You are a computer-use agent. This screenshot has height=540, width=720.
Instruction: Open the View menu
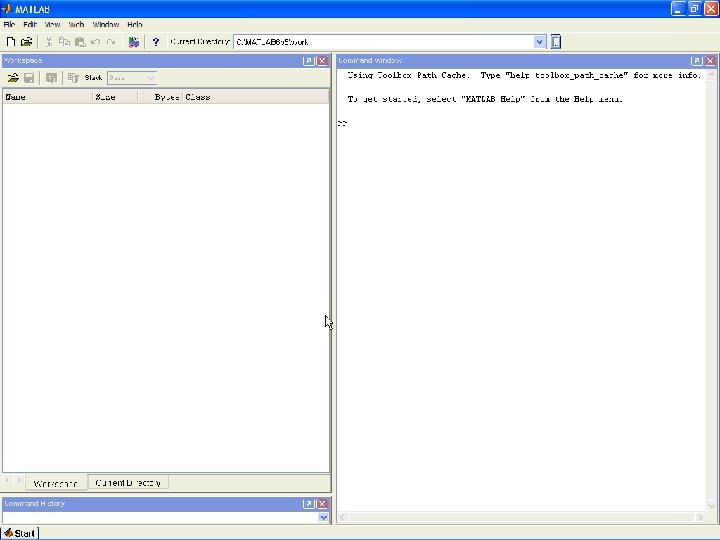[x=52, y=24]
